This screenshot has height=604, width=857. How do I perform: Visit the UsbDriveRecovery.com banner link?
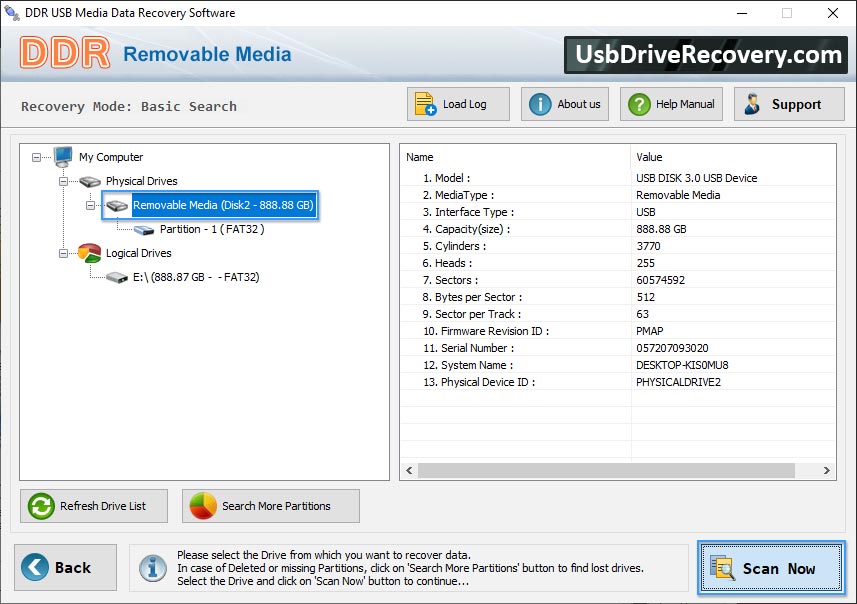point(706,55)
